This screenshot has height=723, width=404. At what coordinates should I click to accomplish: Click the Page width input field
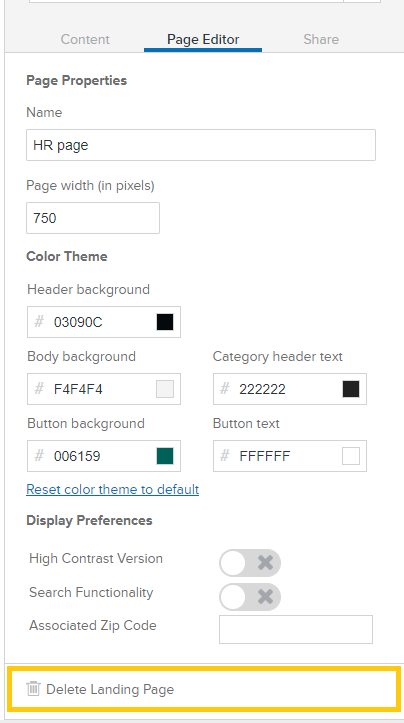93,218
